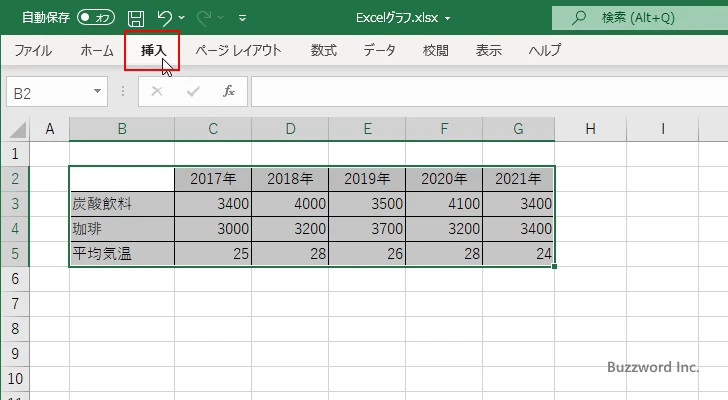Click the Undo arrow icon

(164, 18)
